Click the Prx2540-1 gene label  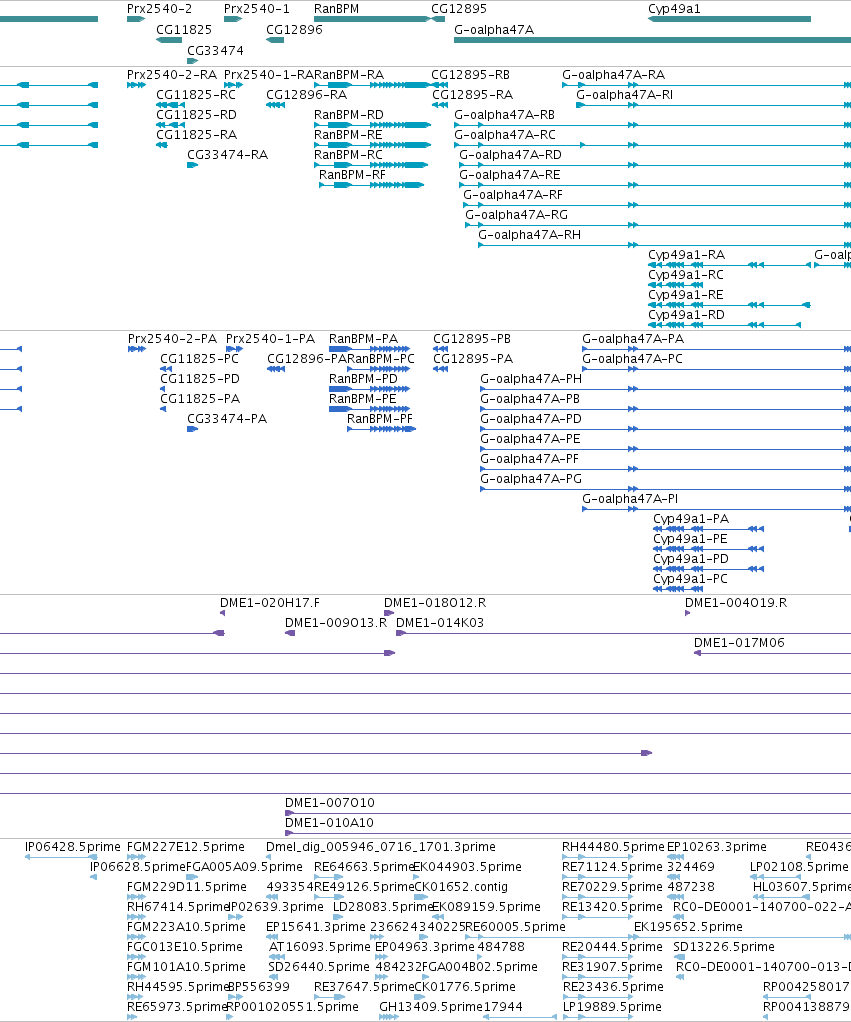pyautogui.click(x=257, y=9)
